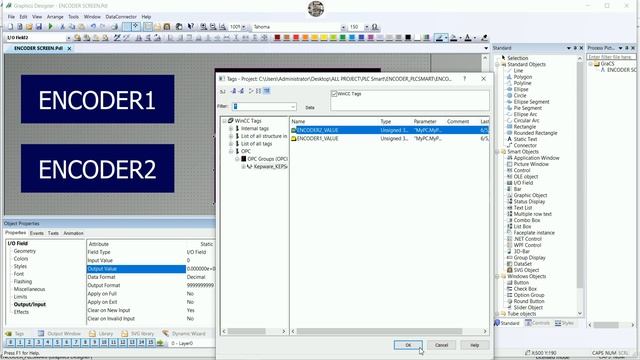Click the eyedropper icon at palette end
Screen dimensions: 640x360
pos(484,38)
